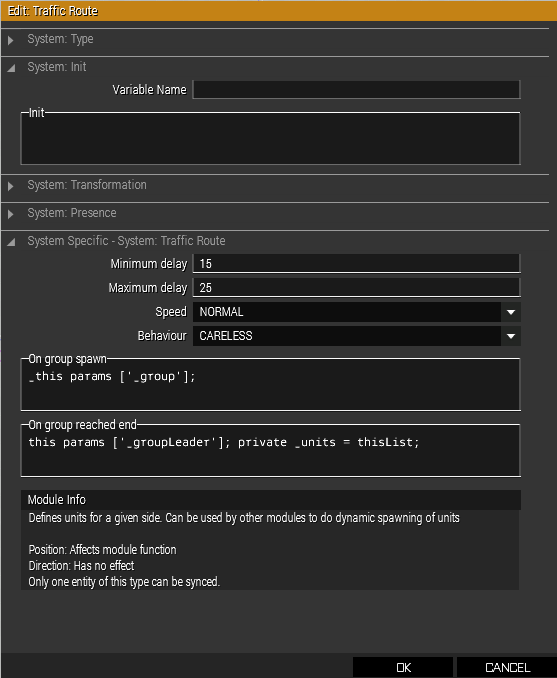This screenshot has height=678, width=557.
Task: Click the System: Transformation header label
Action: coord(87,185)
